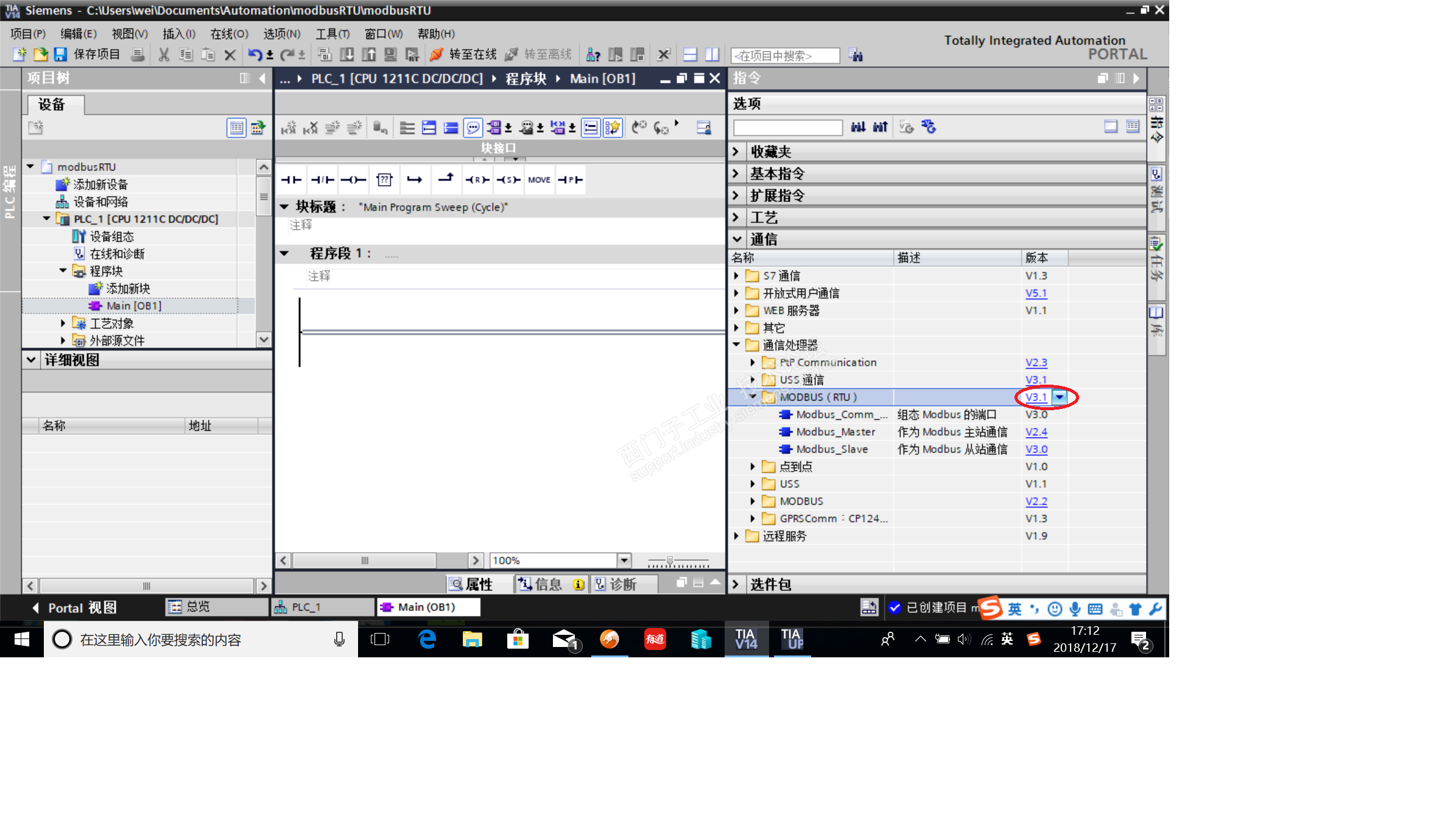
Task: Toggle split editor vertically icon
Action: tap(712, 55)
